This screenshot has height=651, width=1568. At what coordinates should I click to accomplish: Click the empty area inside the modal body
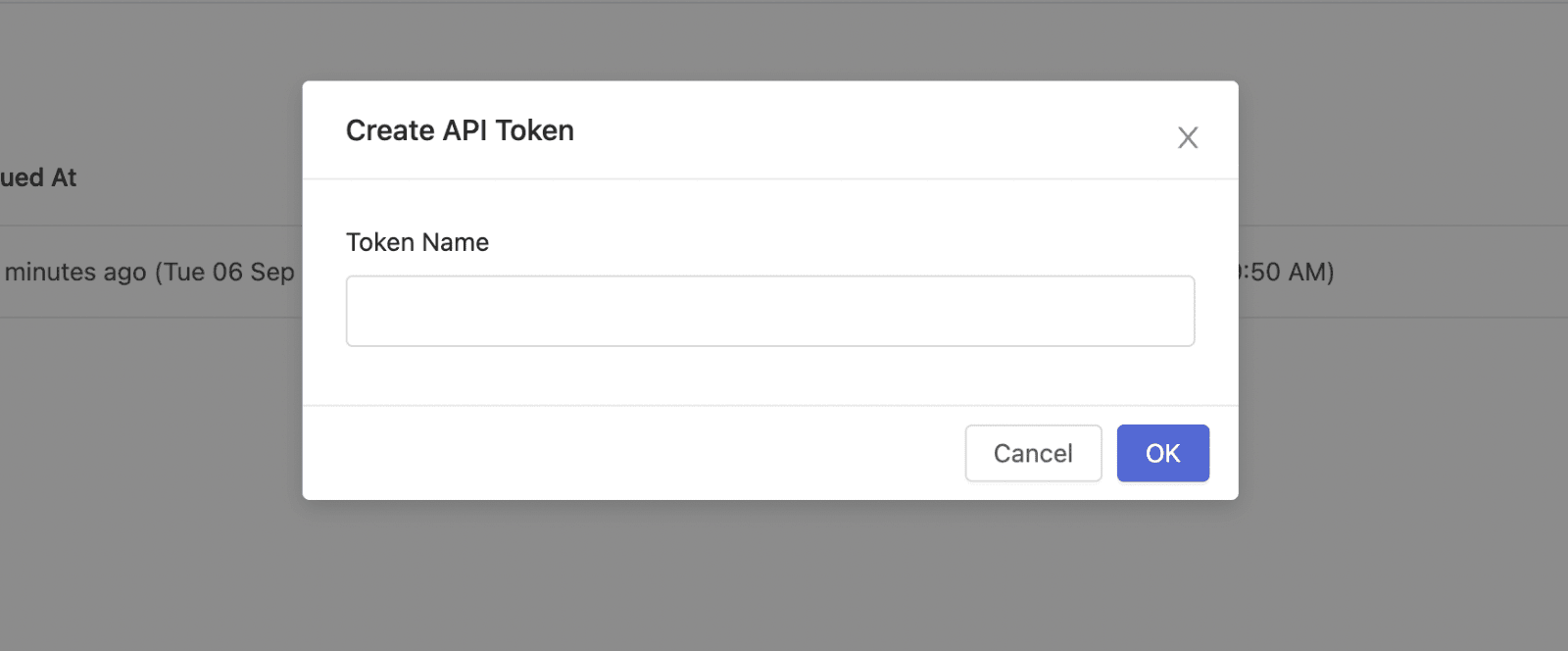769,382
